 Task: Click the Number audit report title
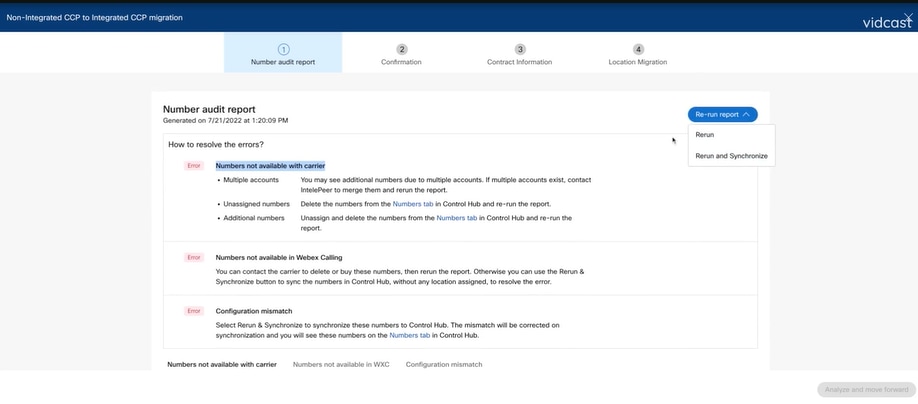[209, 109]
